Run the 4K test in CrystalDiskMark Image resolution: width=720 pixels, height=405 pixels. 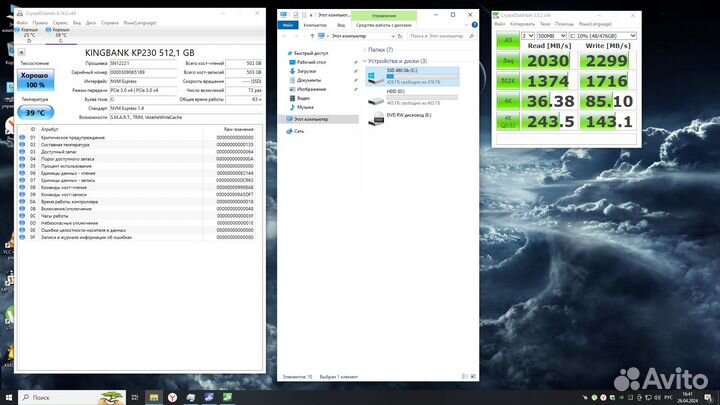[508, 101]
